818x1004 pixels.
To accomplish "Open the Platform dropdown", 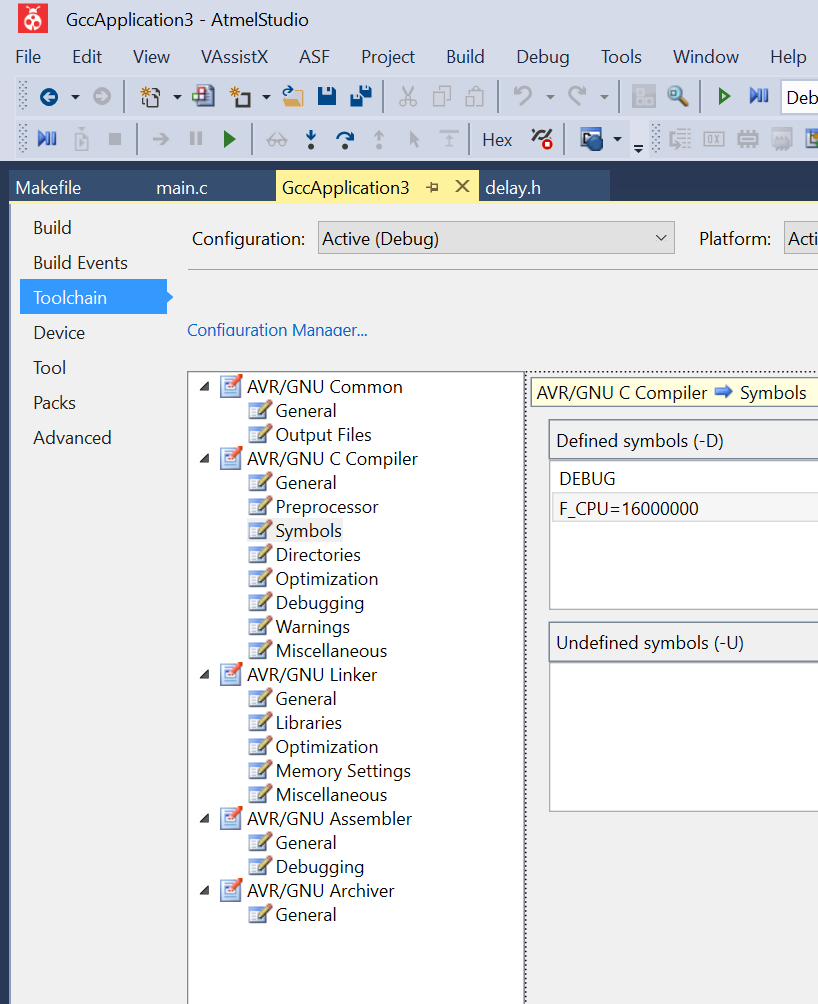I will (x=801, y=238).
